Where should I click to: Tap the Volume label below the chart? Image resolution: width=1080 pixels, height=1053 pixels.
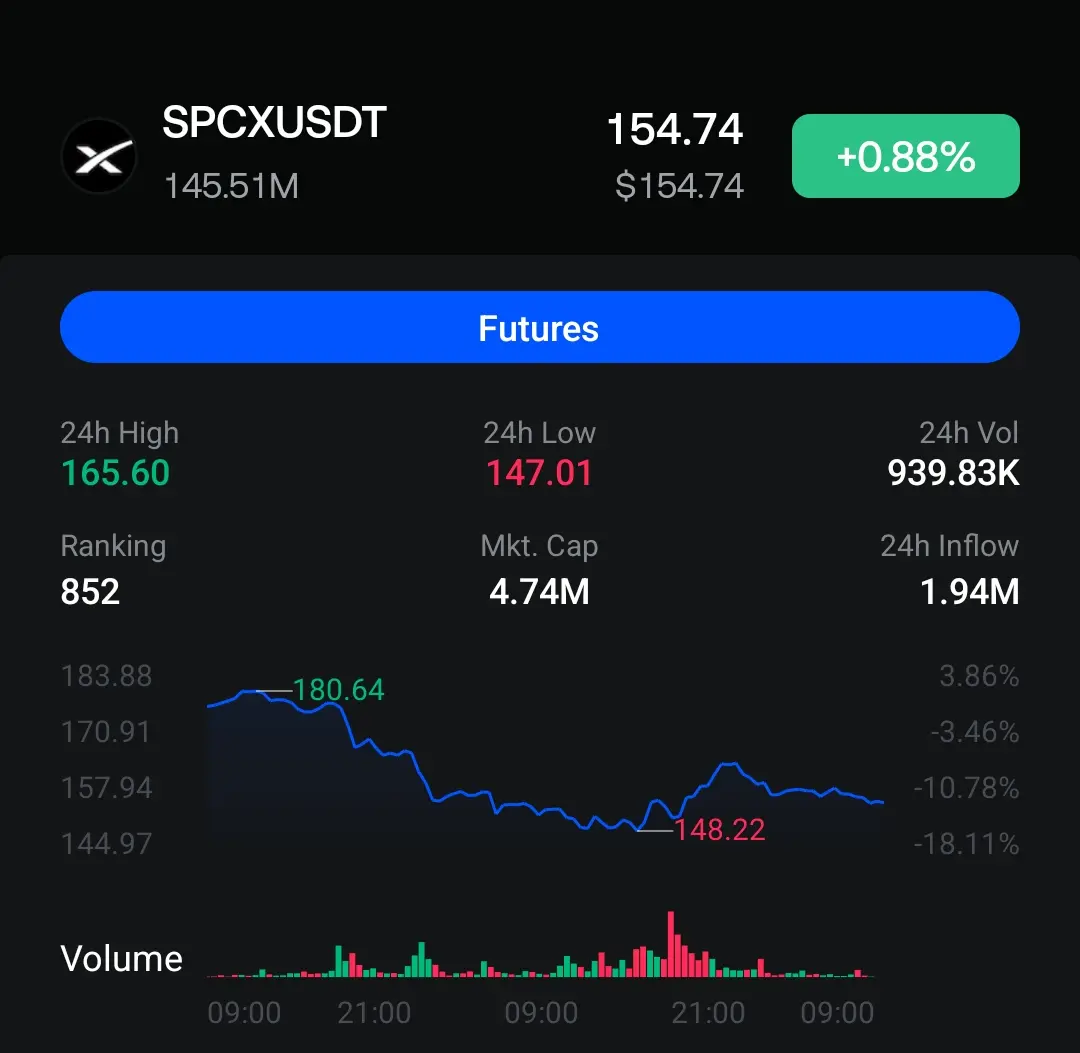point(122,959)
